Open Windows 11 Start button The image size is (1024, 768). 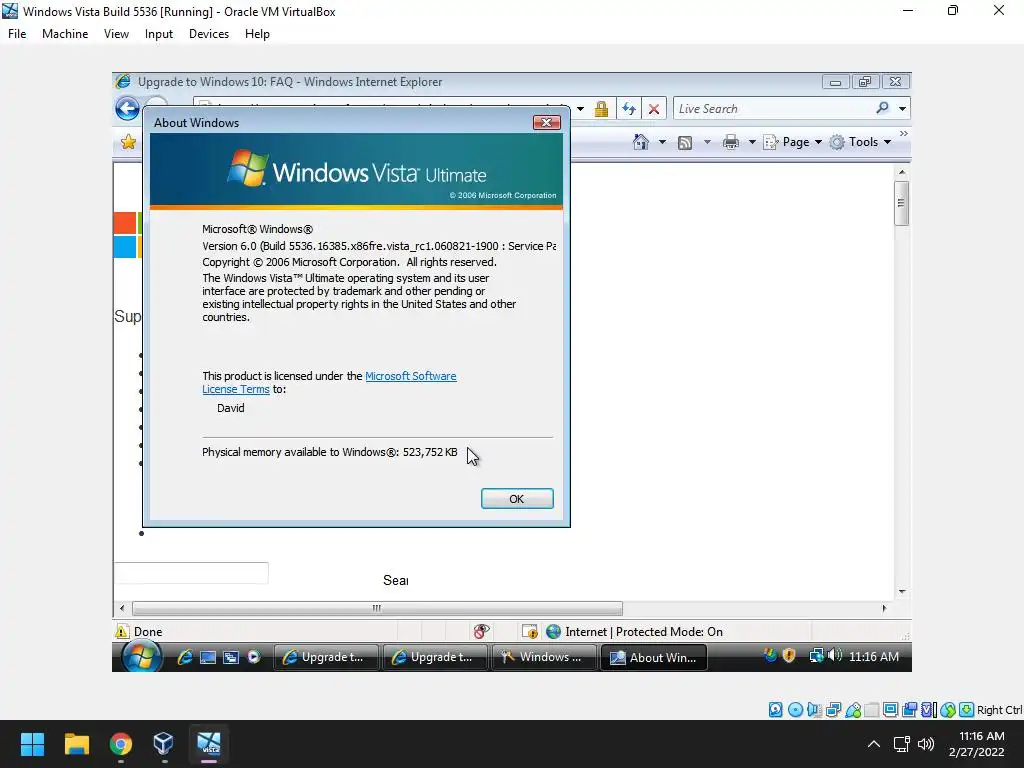(32, 744)
